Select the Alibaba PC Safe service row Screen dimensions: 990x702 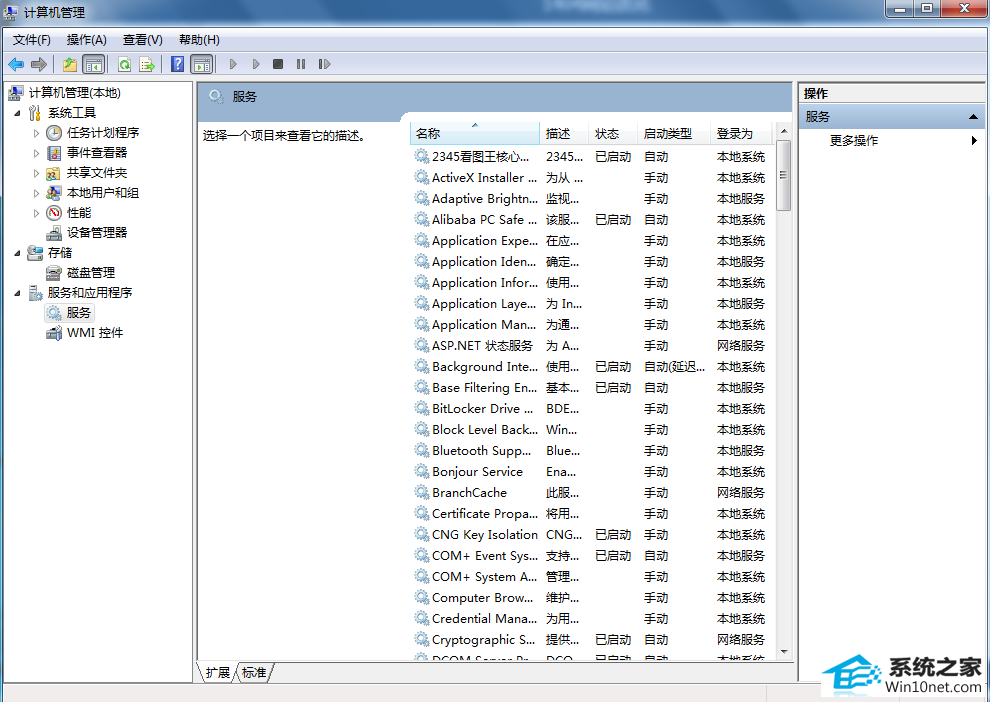[x=592, y=220]
